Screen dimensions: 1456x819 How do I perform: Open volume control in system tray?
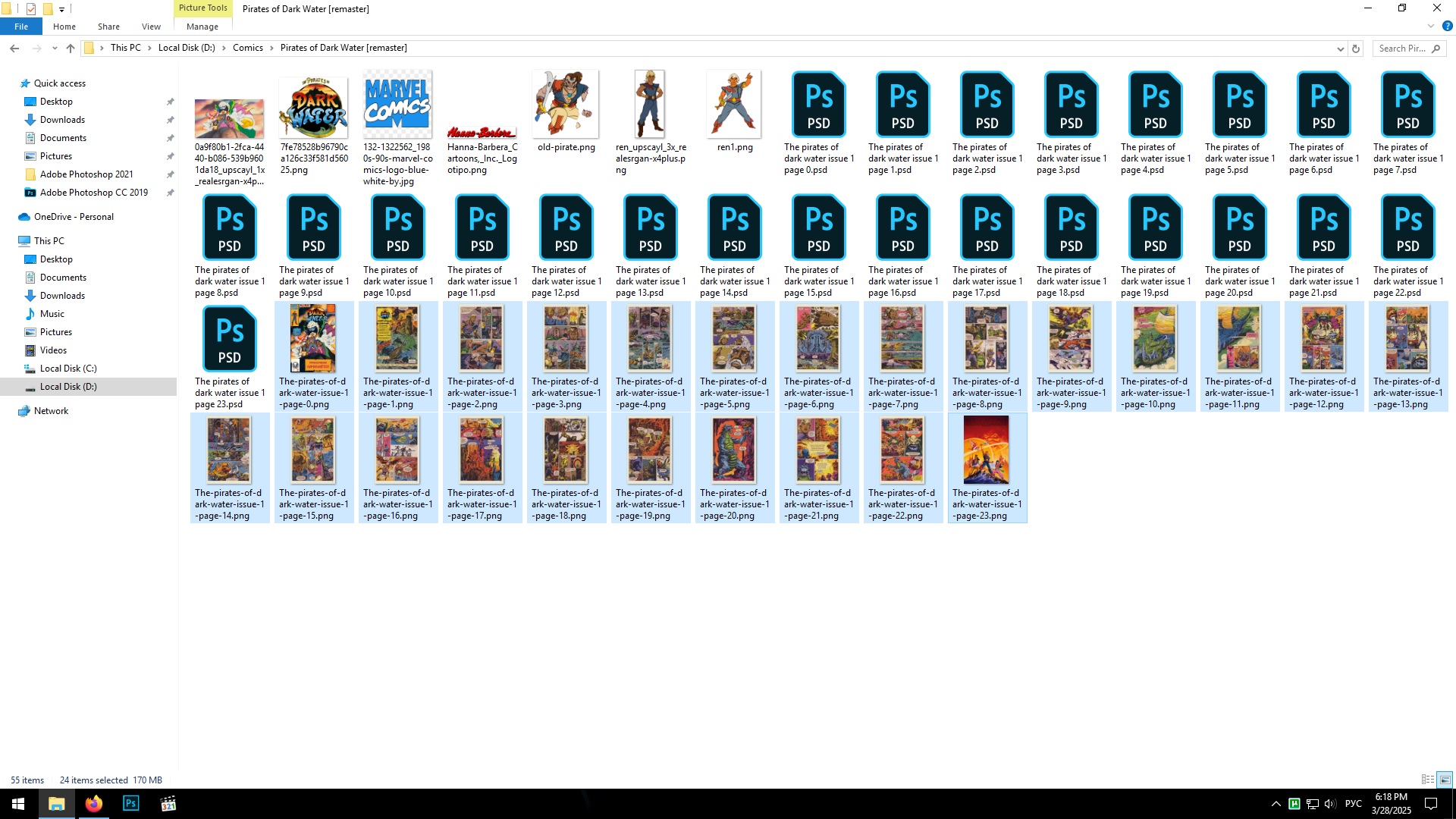pos(1330,804)
